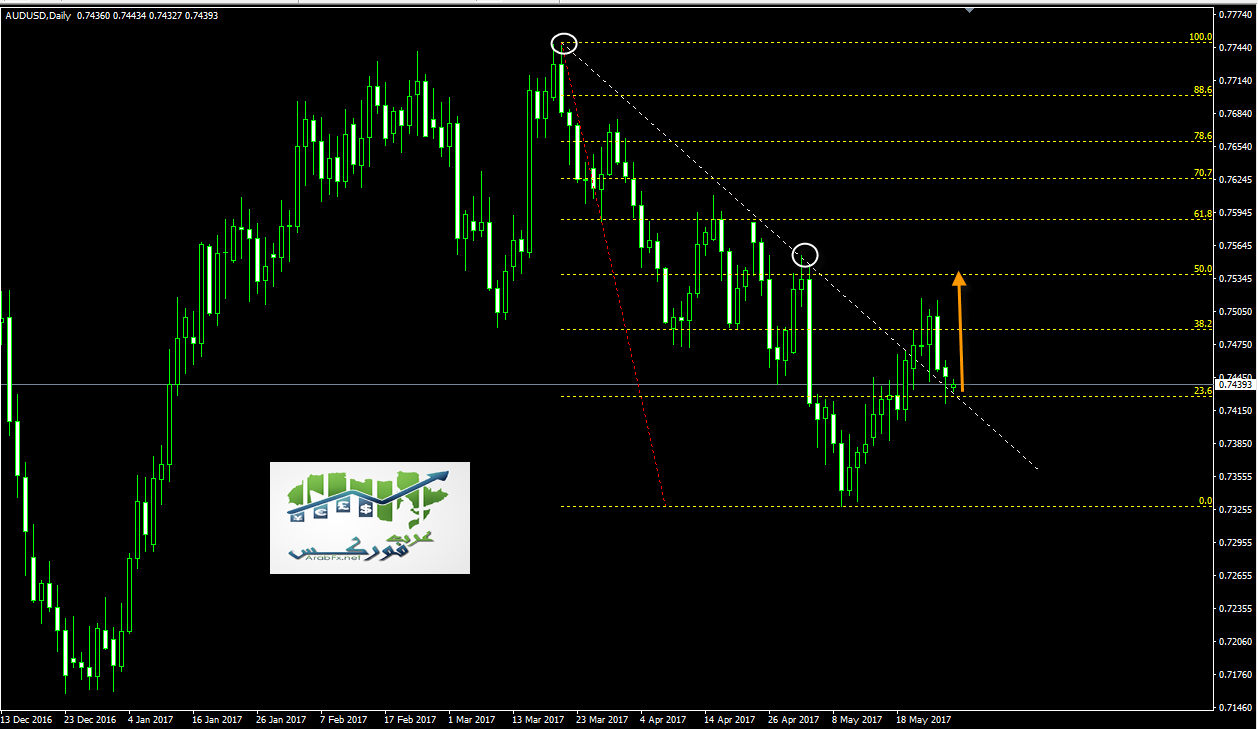Select the 50.0 Fibonacci level label
This screenshot has height=729, width=1258.
[1203, 269]
